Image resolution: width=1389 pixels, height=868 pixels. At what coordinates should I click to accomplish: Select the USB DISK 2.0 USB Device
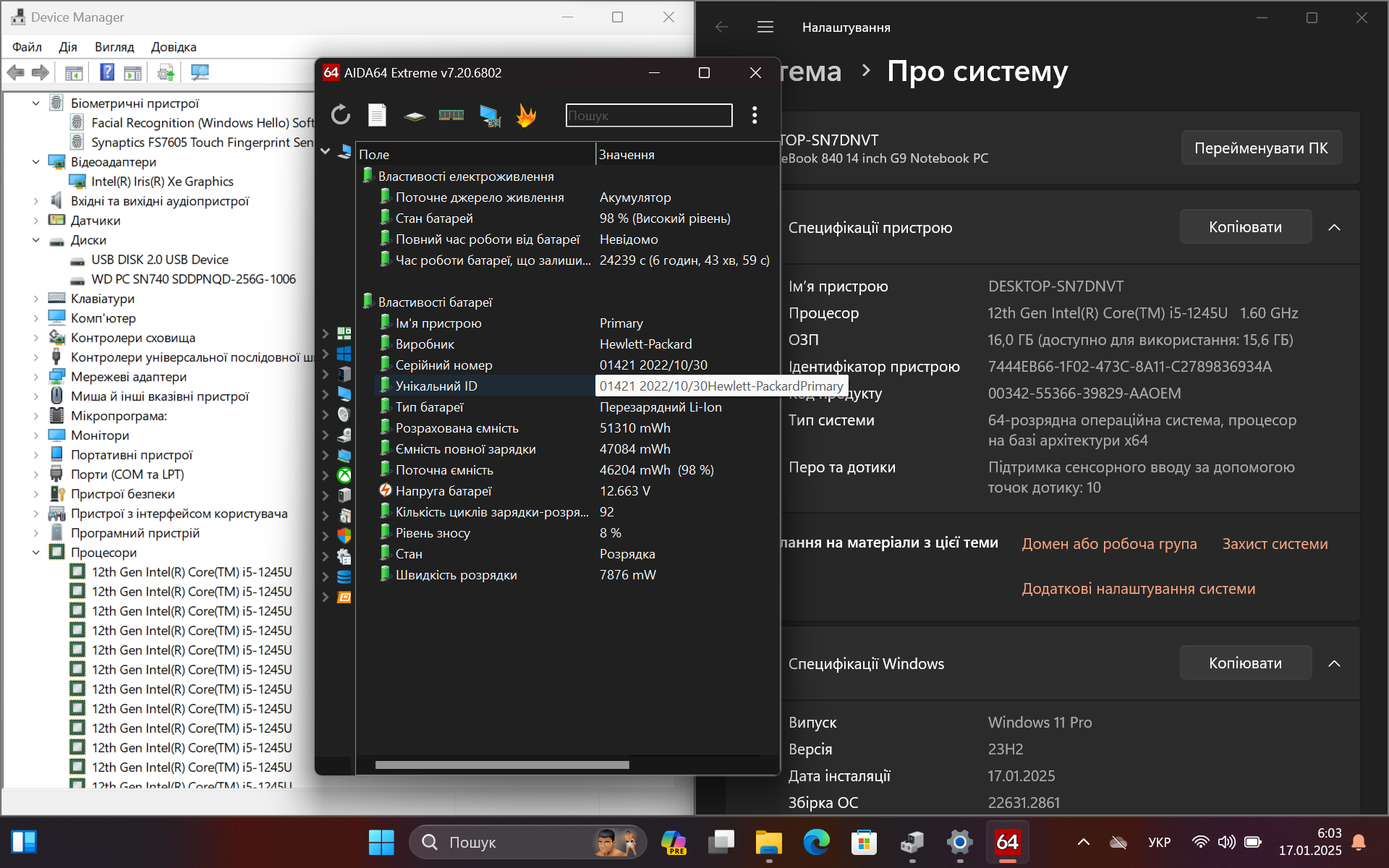point(159,260)
